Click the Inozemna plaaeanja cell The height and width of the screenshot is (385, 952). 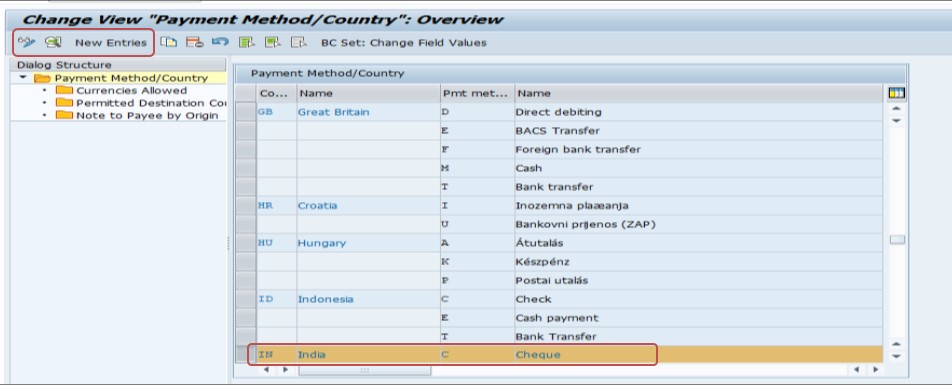pyautogui.click(x=698, y=206)
